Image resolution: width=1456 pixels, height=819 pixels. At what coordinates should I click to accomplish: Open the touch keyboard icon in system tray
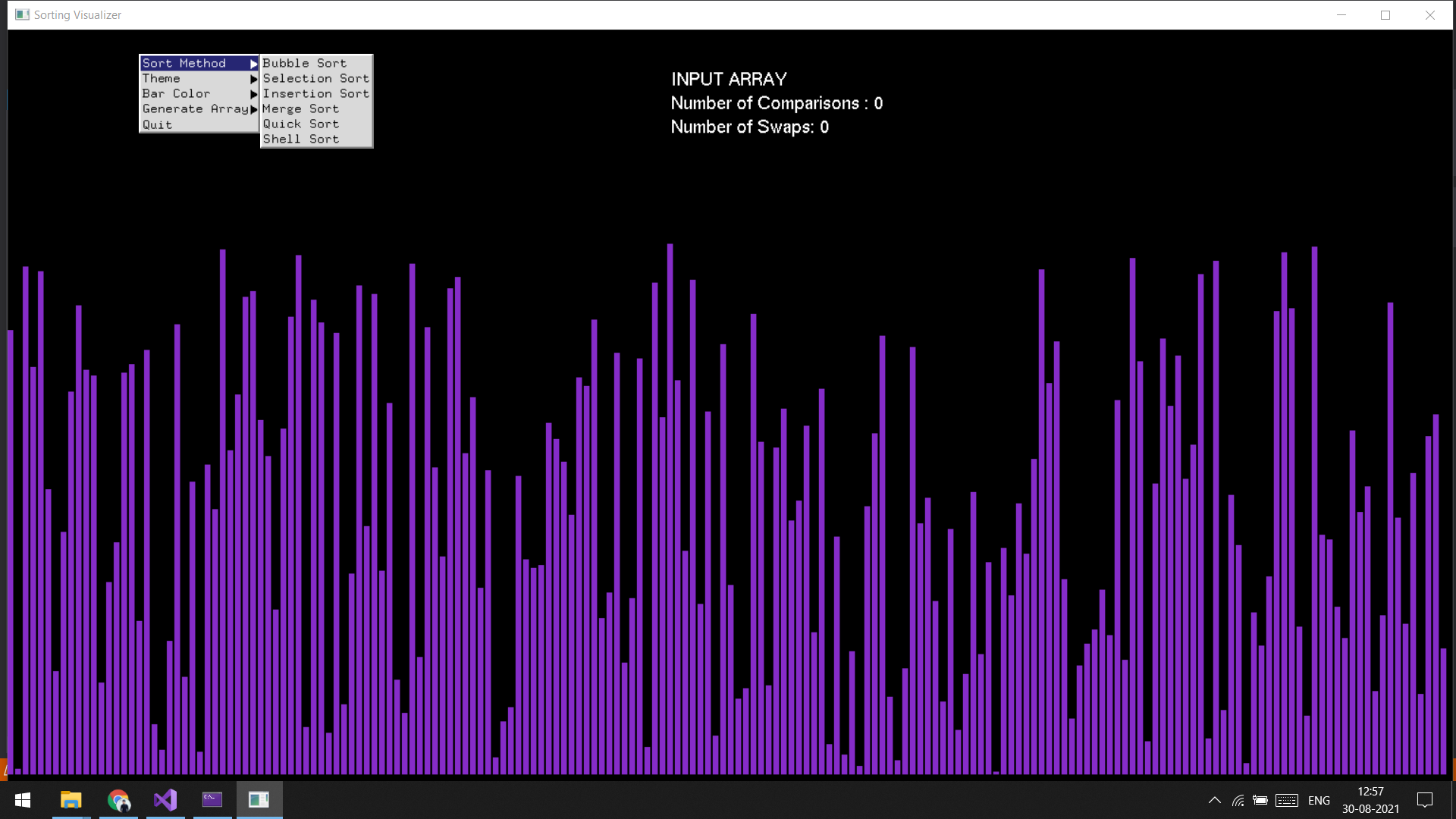pyautogui.click(x=1287, y=800)
